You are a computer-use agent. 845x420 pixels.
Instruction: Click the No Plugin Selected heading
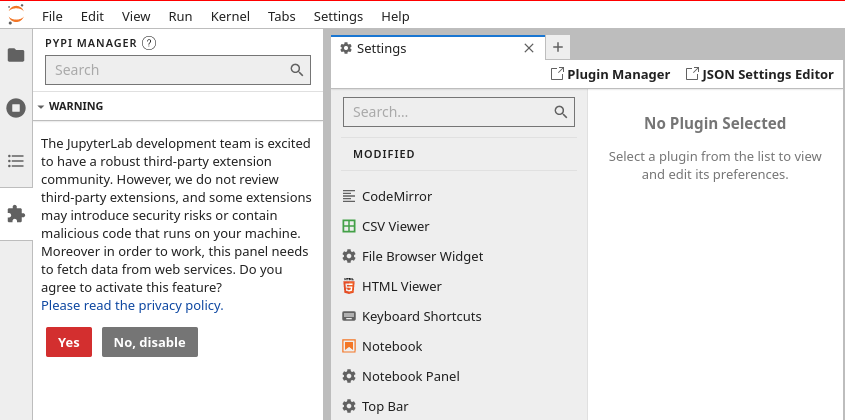[715, 123]
